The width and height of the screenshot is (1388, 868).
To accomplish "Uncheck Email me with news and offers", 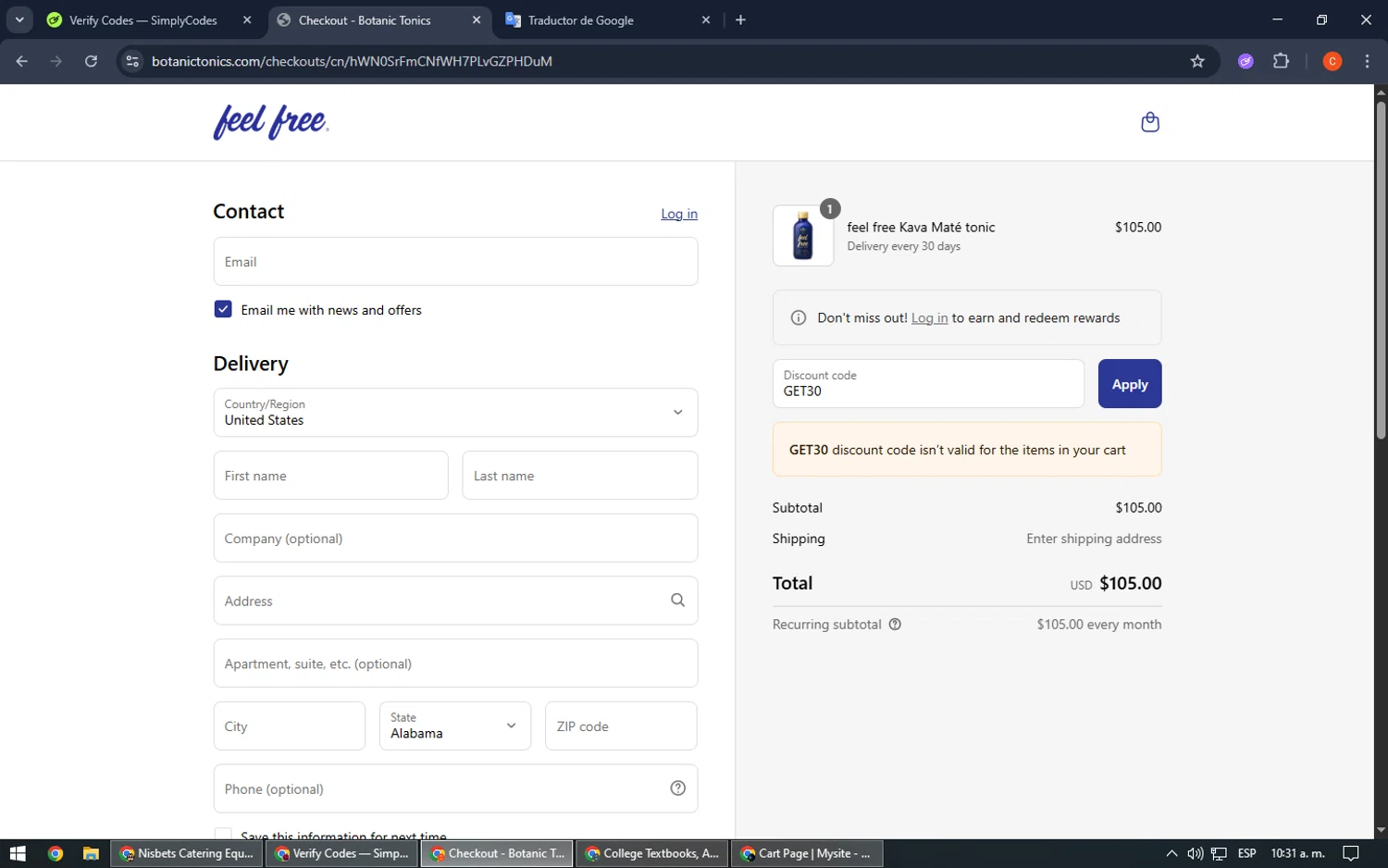I will [223, 309].
